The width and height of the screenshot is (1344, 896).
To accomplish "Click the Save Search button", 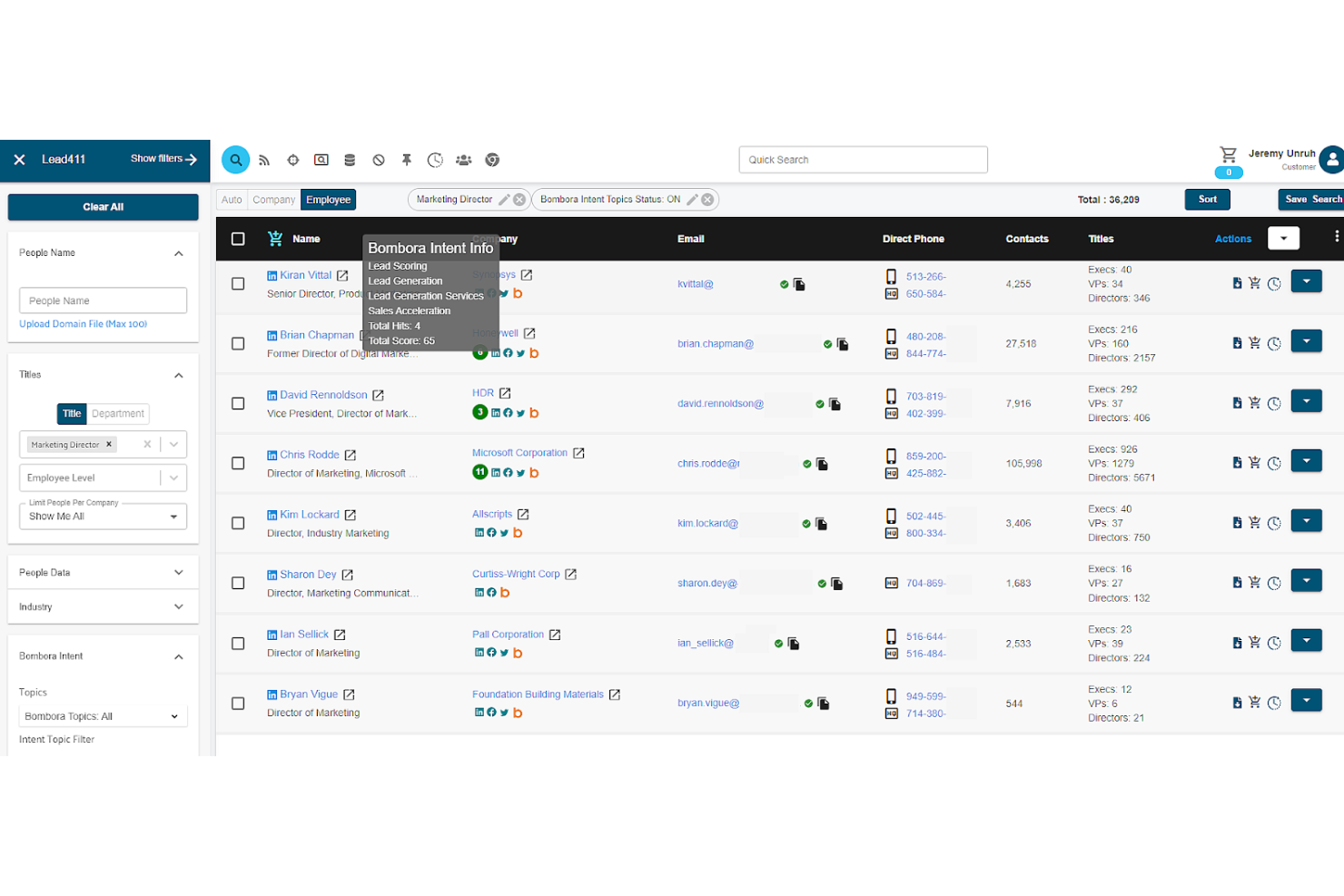I will (x=1313, y=200).
